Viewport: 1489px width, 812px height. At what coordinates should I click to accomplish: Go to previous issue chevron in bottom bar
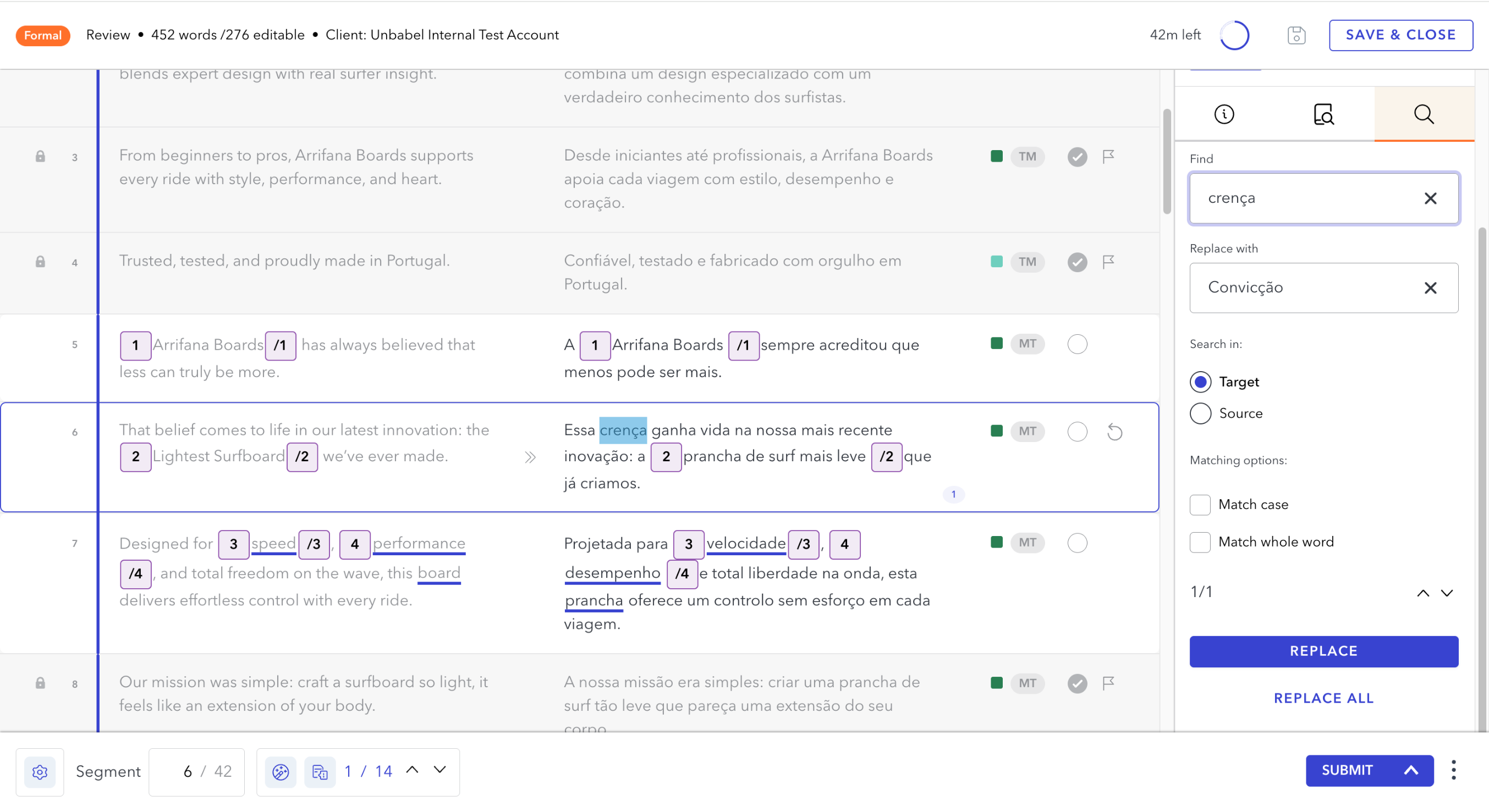pos(412,770)
